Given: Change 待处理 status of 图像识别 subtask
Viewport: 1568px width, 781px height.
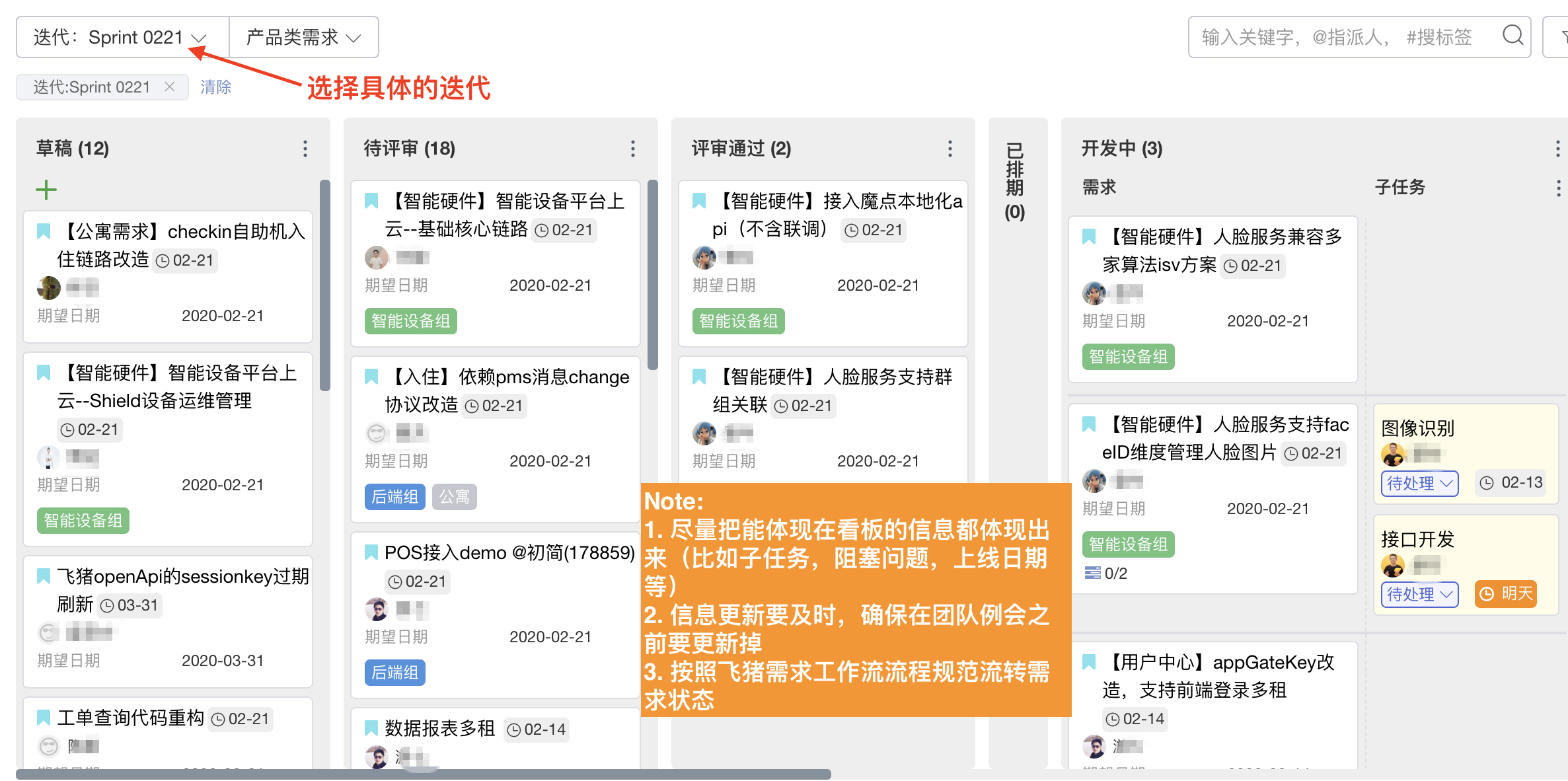Looking at the screenshot, I should point(1419,483).
